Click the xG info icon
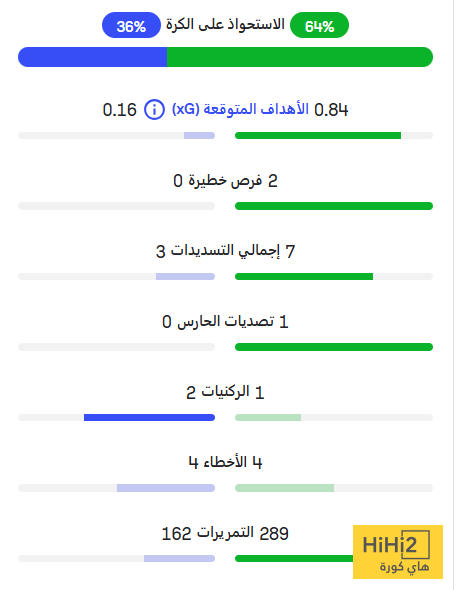The image size is (454, 590). 154,110
